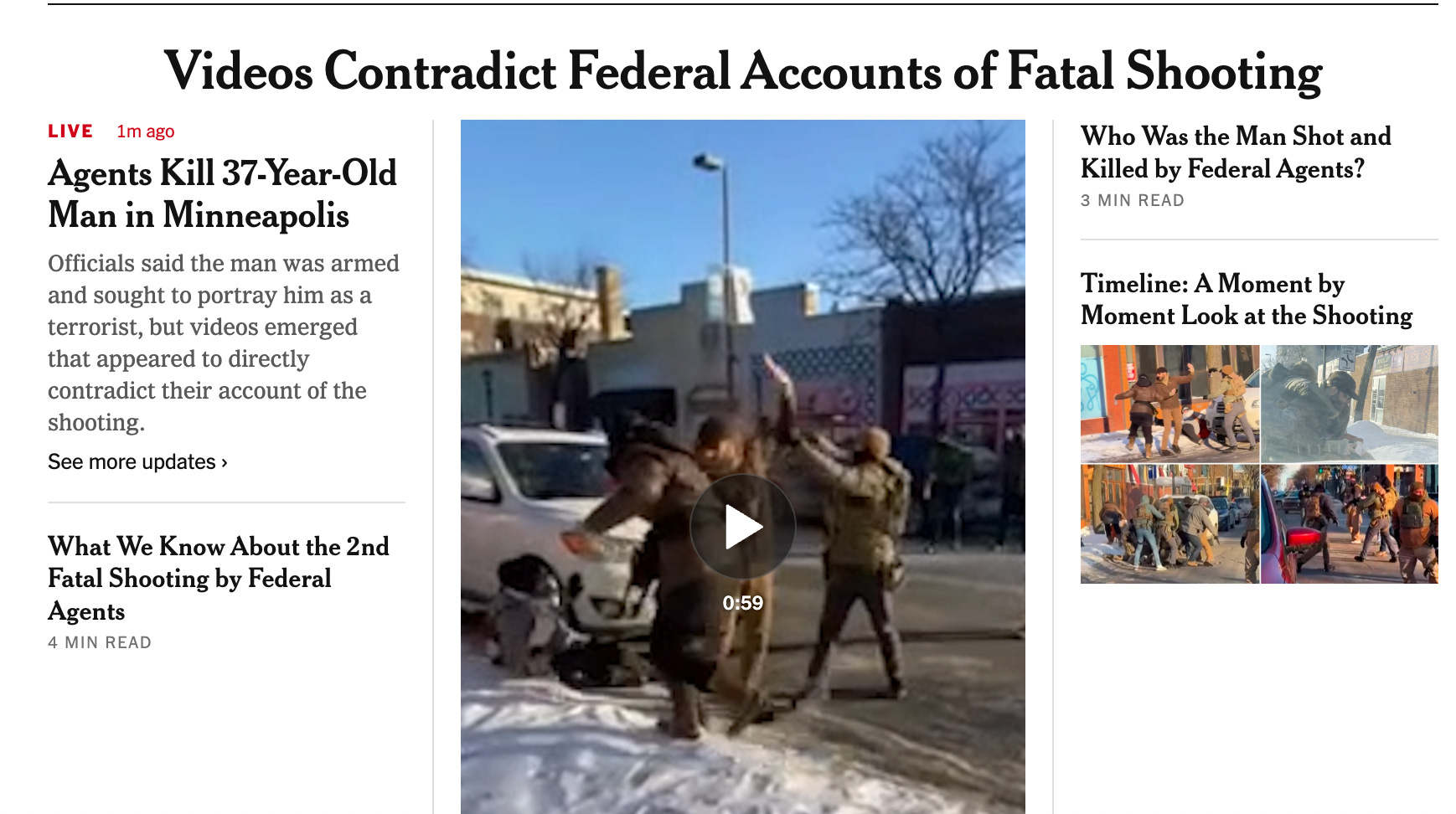1456x814 pixels.
Task: Click '4 MIN READ' under What We Know
Action: click(100, 643)
